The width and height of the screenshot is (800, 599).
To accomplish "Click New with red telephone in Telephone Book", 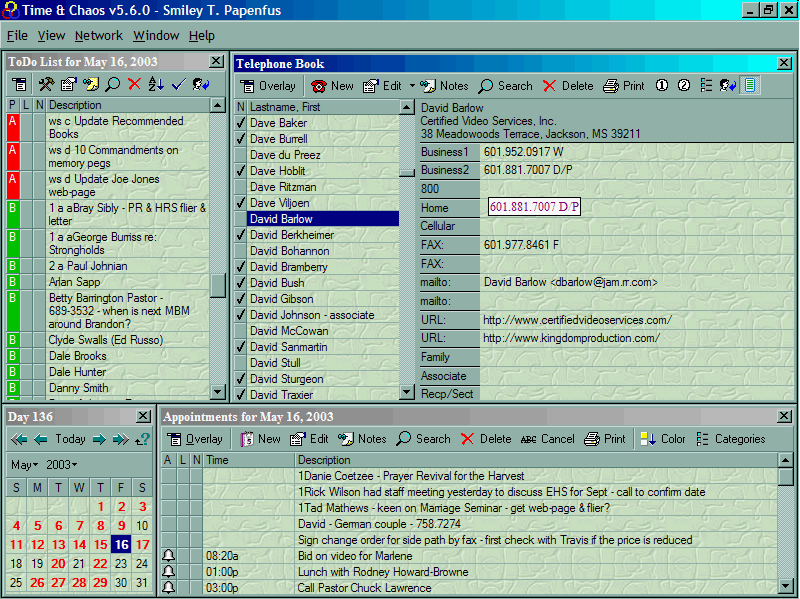I will point(332,86).
